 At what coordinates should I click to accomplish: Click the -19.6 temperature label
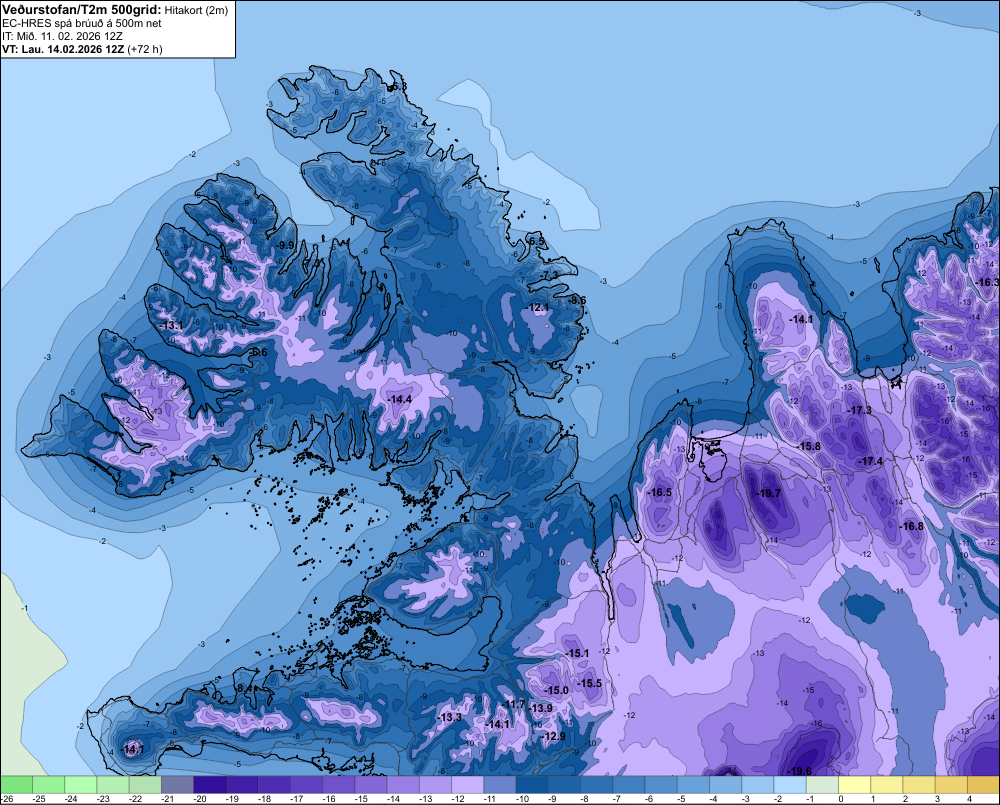coord(800,771)
